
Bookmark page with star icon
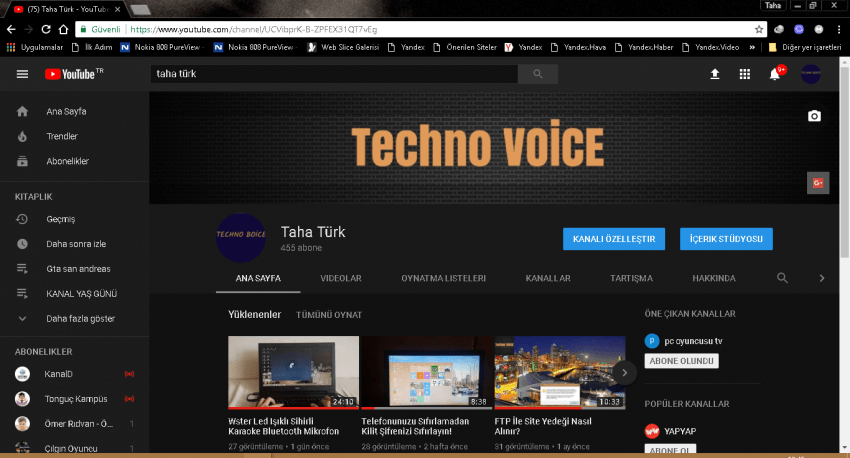[x=759, y=29]
